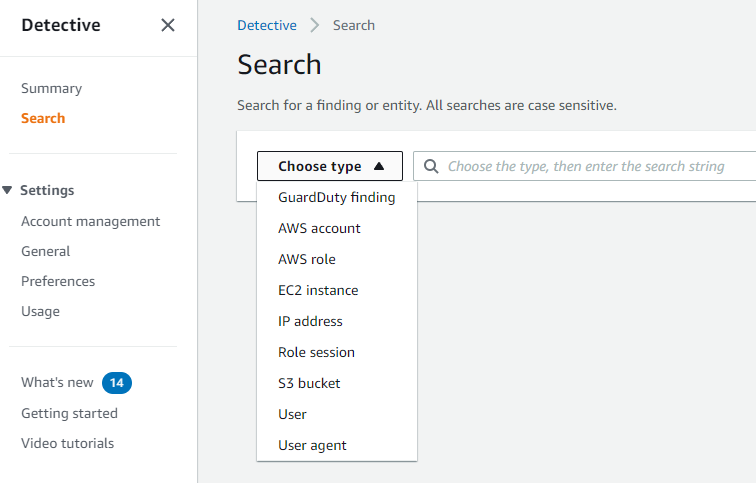The height and width of the screenshot is (483, 756).
Task: Close the Detective navigation panel
Action: 167,25
